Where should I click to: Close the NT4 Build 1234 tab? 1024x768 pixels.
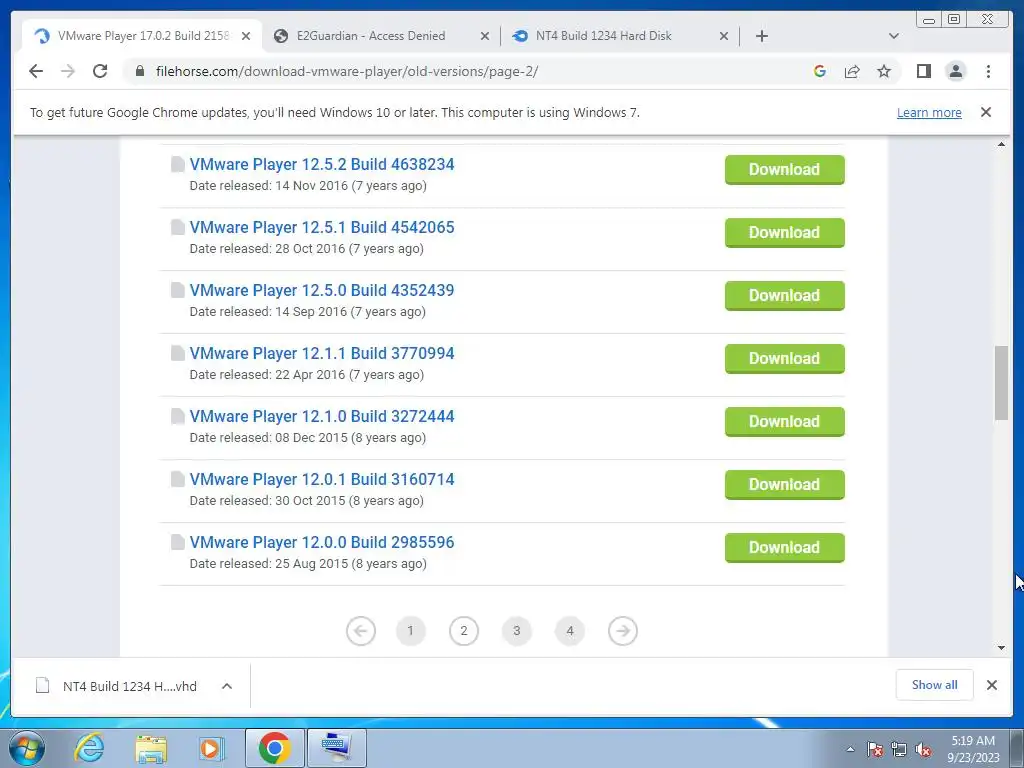click(x=724, y=36)
